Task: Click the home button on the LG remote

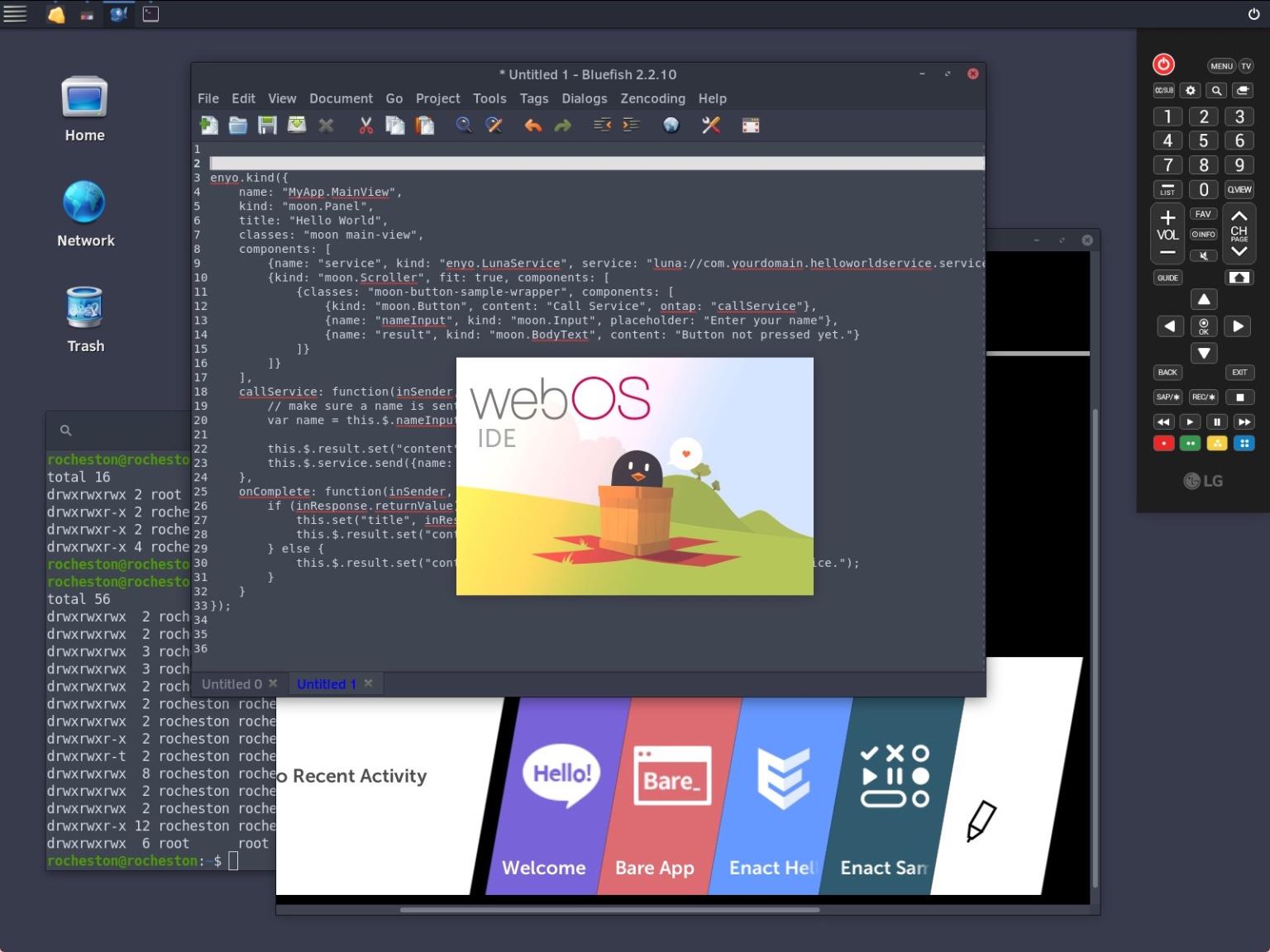Action: (x=1239, y=278)
